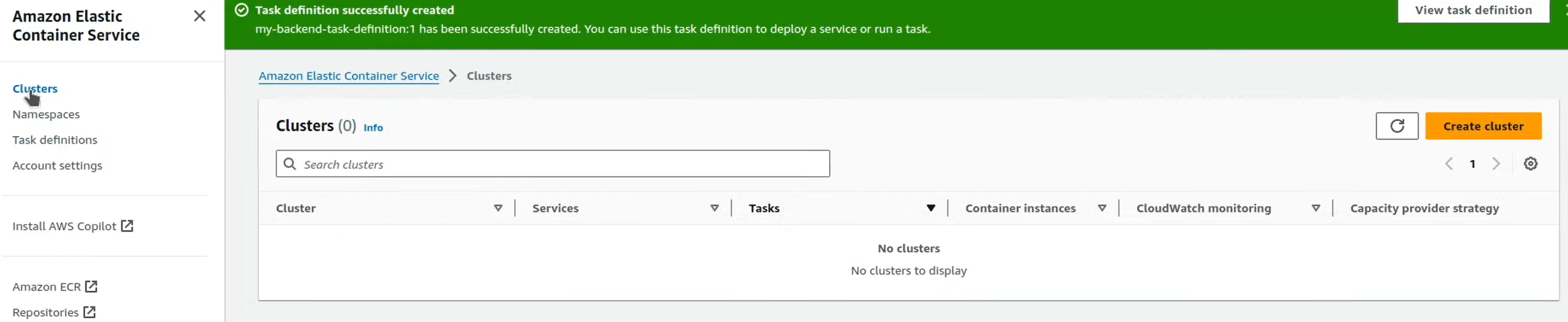Open Task definitions in the side navigation
This screenshot has height=322, width=1568.
coord(55,140)
